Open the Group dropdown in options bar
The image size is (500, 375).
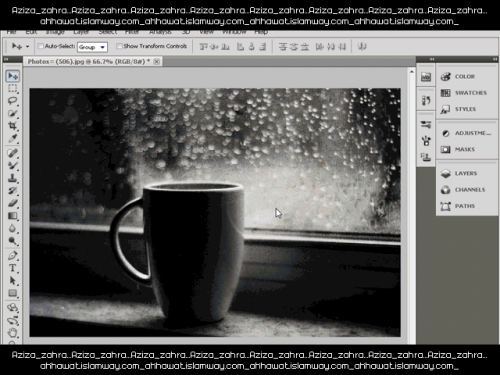tap(92, 47)
